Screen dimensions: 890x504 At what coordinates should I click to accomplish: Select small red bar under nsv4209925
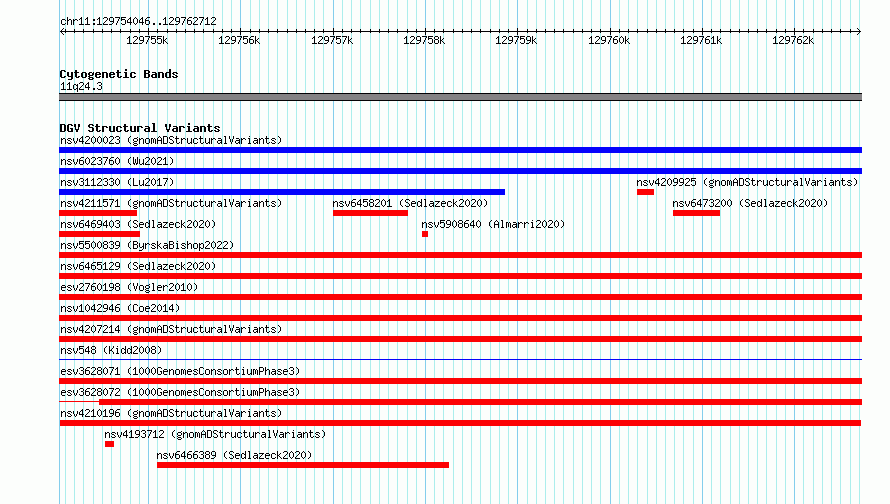click(645, 192)
